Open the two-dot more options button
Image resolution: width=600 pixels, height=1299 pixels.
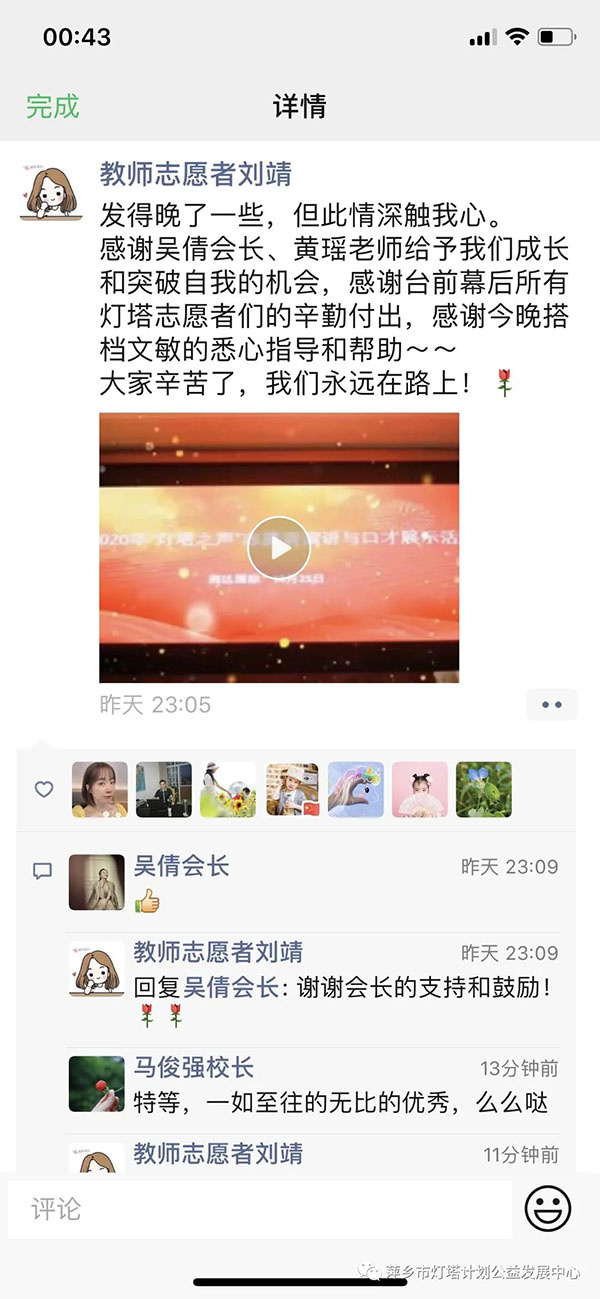(x=552, y=705)
